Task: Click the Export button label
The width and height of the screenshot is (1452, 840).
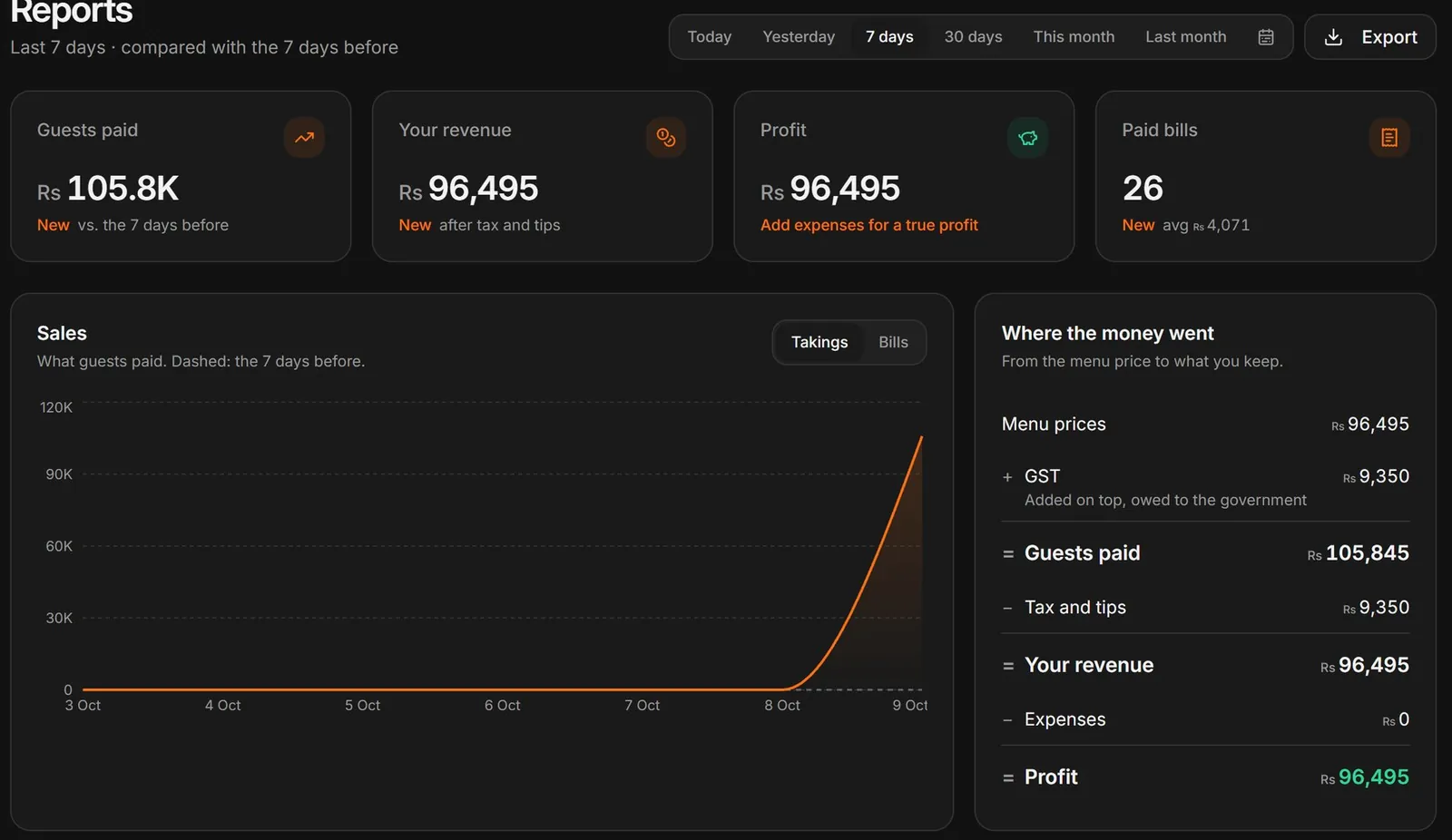Action: 1389,37
